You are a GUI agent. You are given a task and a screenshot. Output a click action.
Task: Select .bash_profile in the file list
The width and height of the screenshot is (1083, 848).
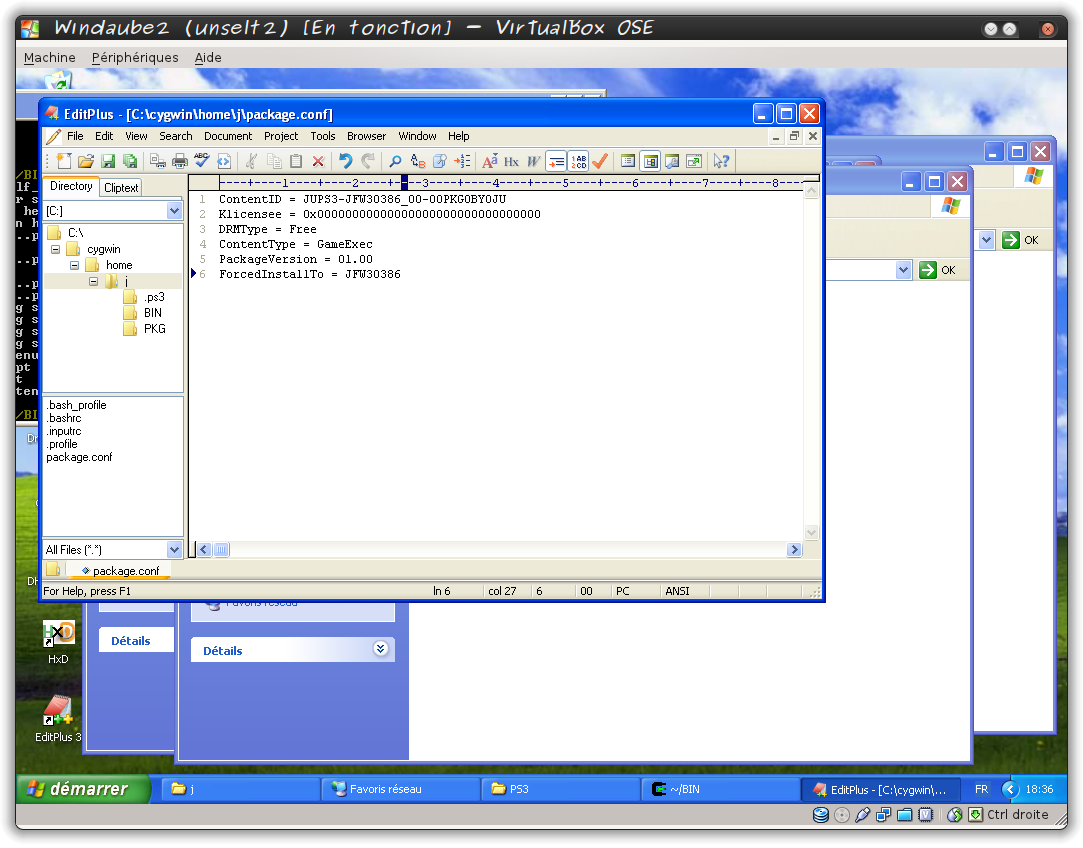pos(76,405)
